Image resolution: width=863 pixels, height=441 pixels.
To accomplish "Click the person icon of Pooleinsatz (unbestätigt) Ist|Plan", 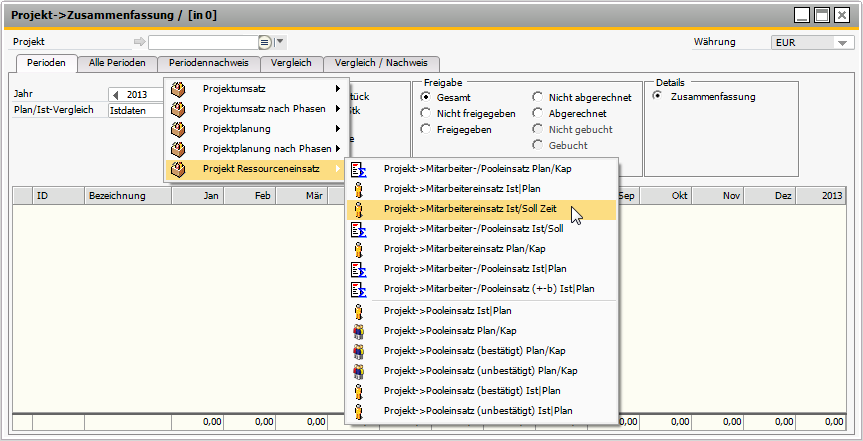I will click(x=359, y=411).
